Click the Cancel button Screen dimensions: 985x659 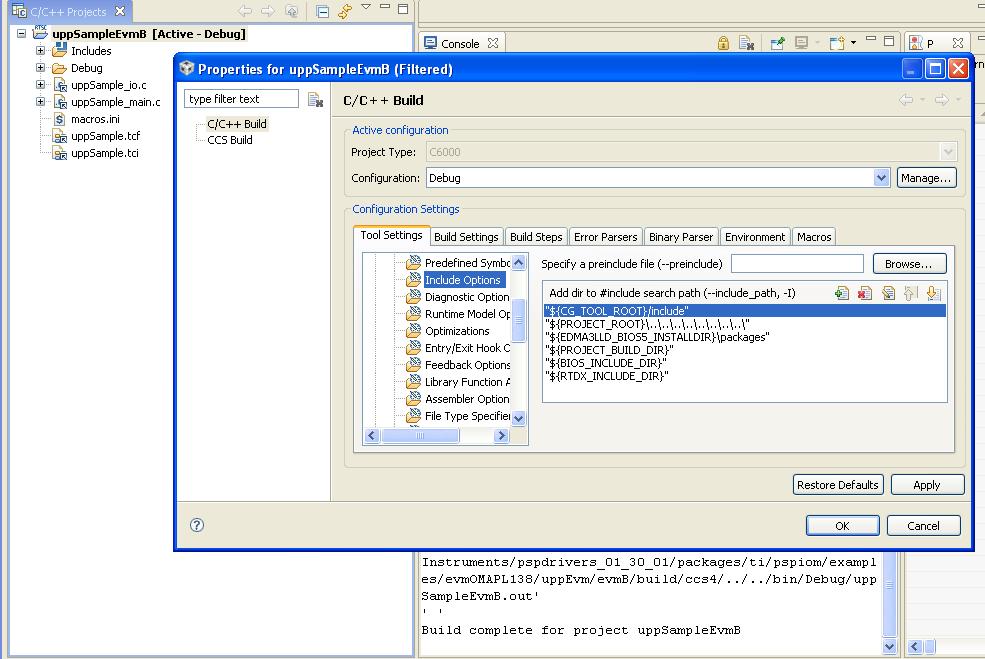click(923, 526)
